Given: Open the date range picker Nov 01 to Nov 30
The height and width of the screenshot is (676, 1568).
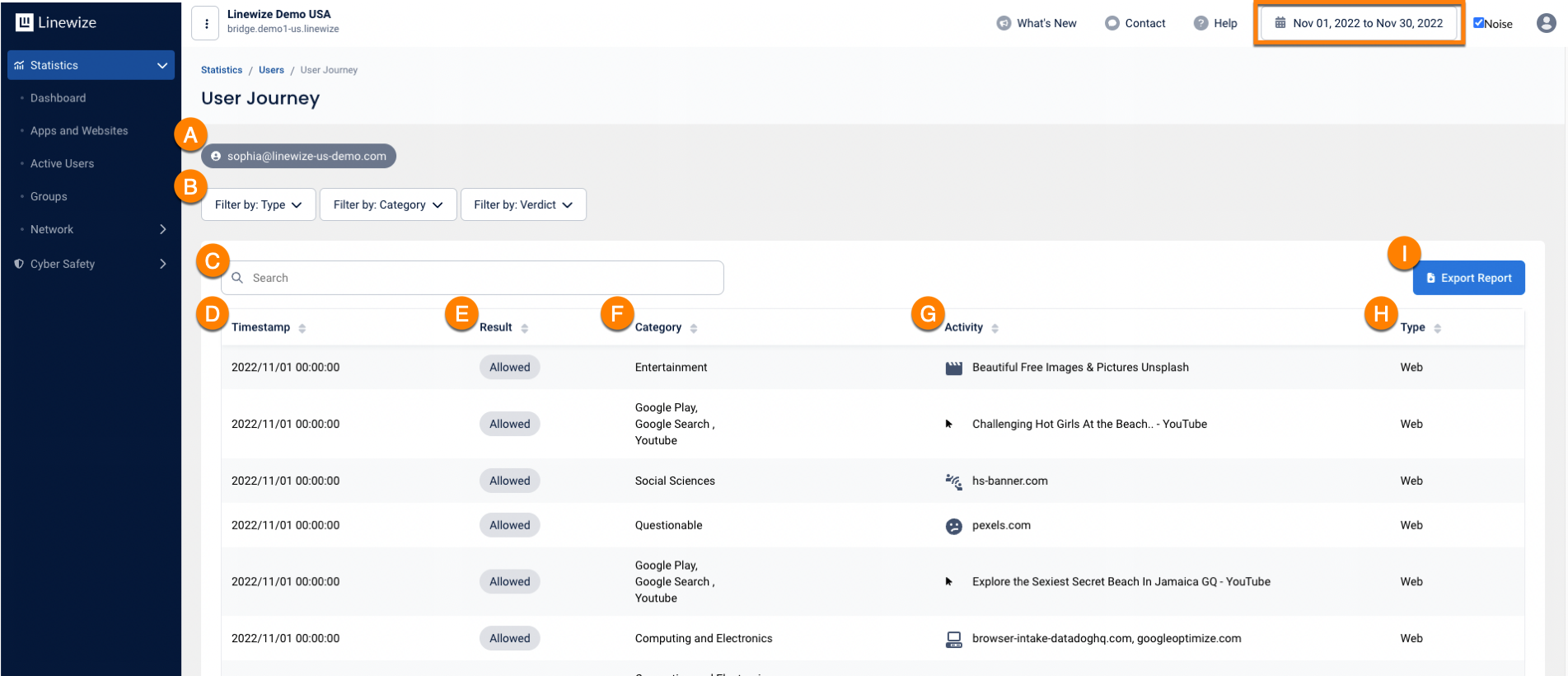Looking at the screenshot, I should [x=1359, y=23].
